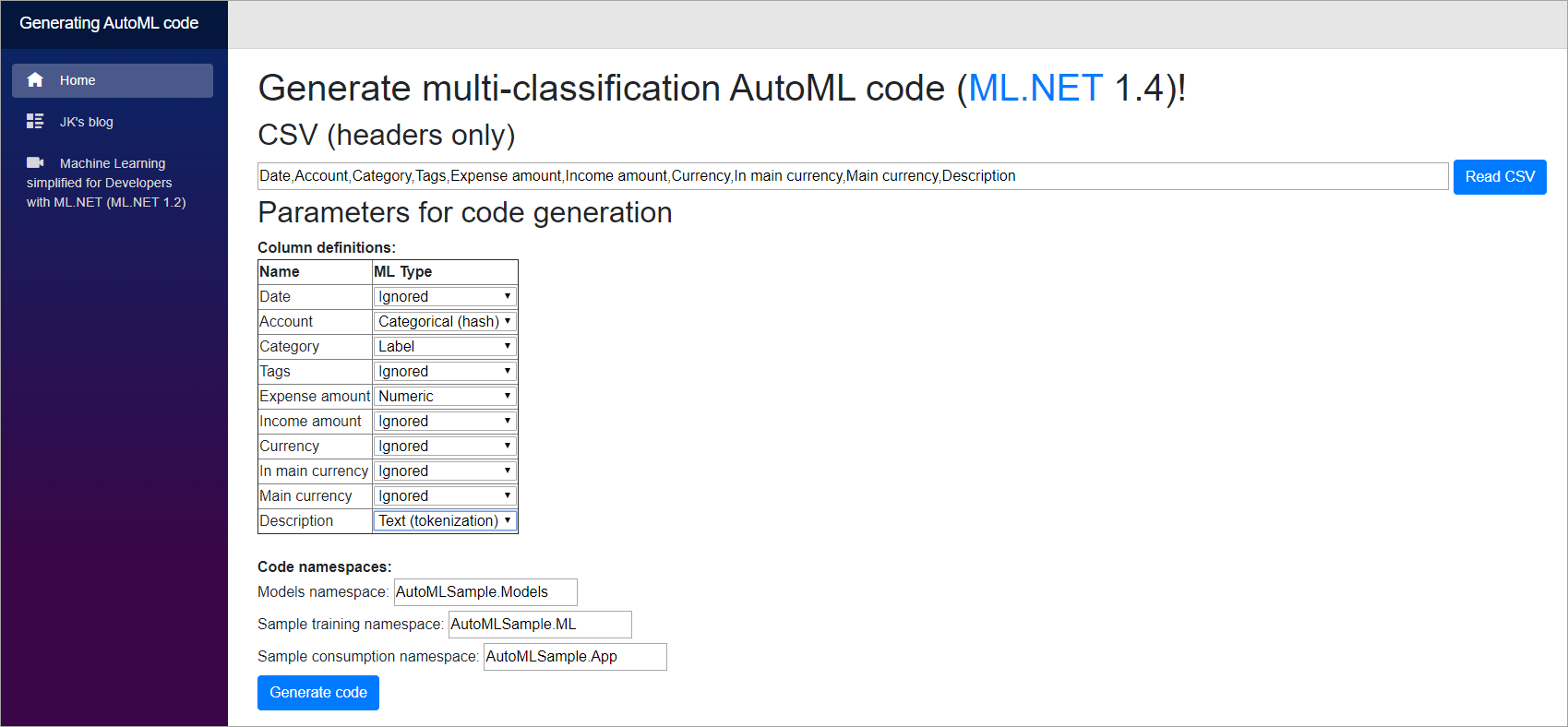1568x727 pixels.
Task: Open the ML Type dropdown for Main currency
Action: pyautogui.click(x=445, y=495)
